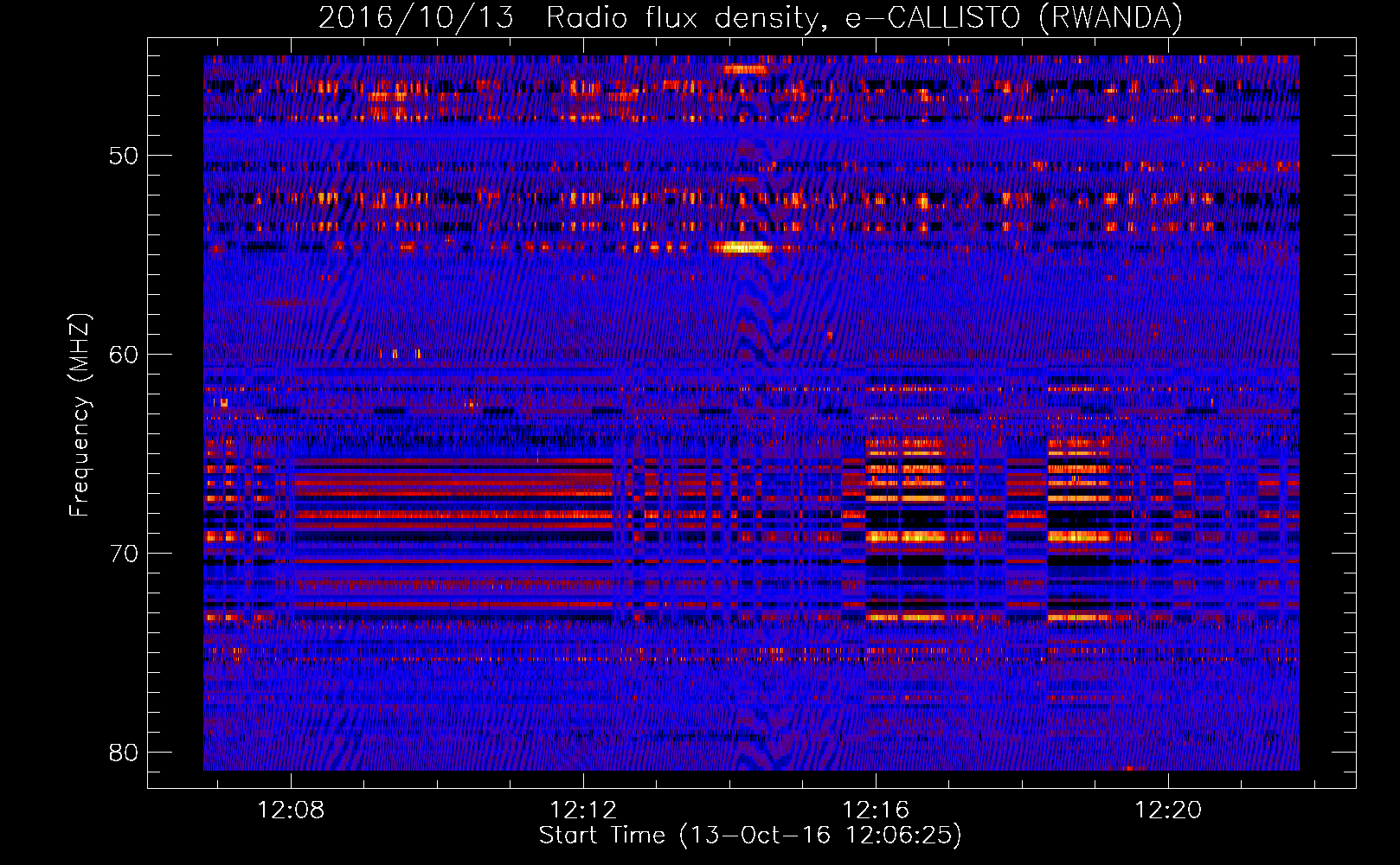The height and width of the screenshot is (865, 1400).
Task: Click the plot title "Radio flux density, e-CALLISTO (RWANDA)"
Action: (864, 17)
